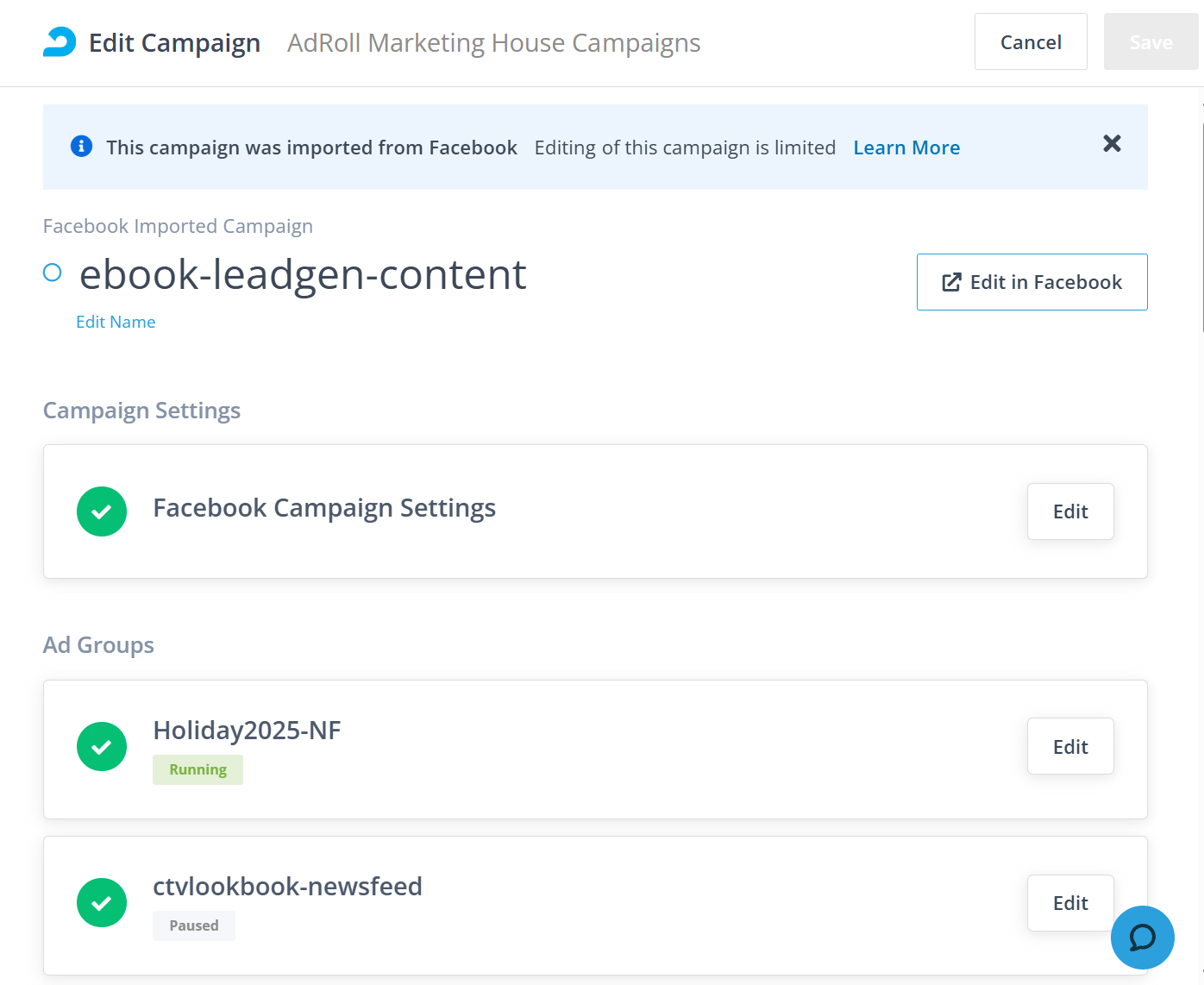
Task: Open the chat support bubble
Action: (1142, 937)
